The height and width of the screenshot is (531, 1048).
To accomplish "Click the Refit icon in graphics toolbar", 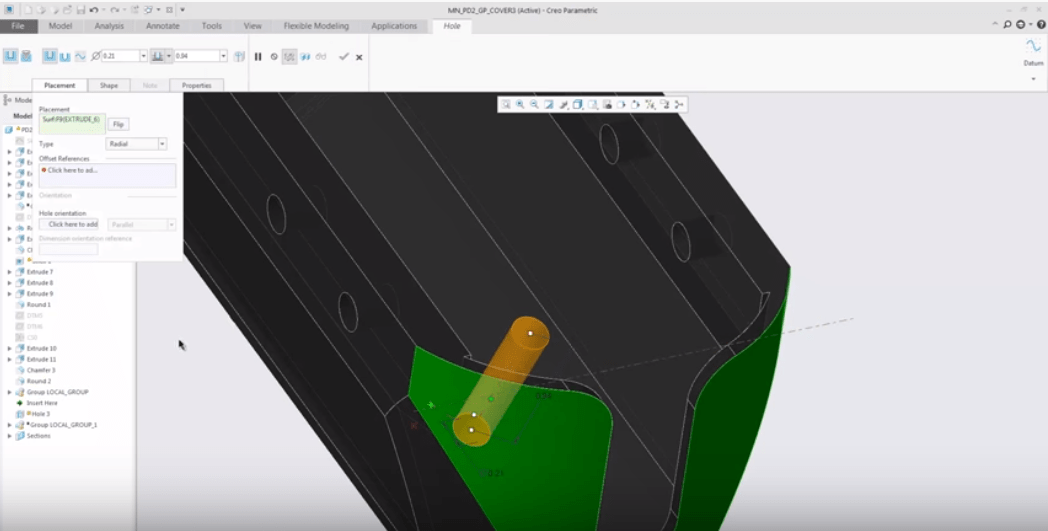I will click(x=506, y=104).
